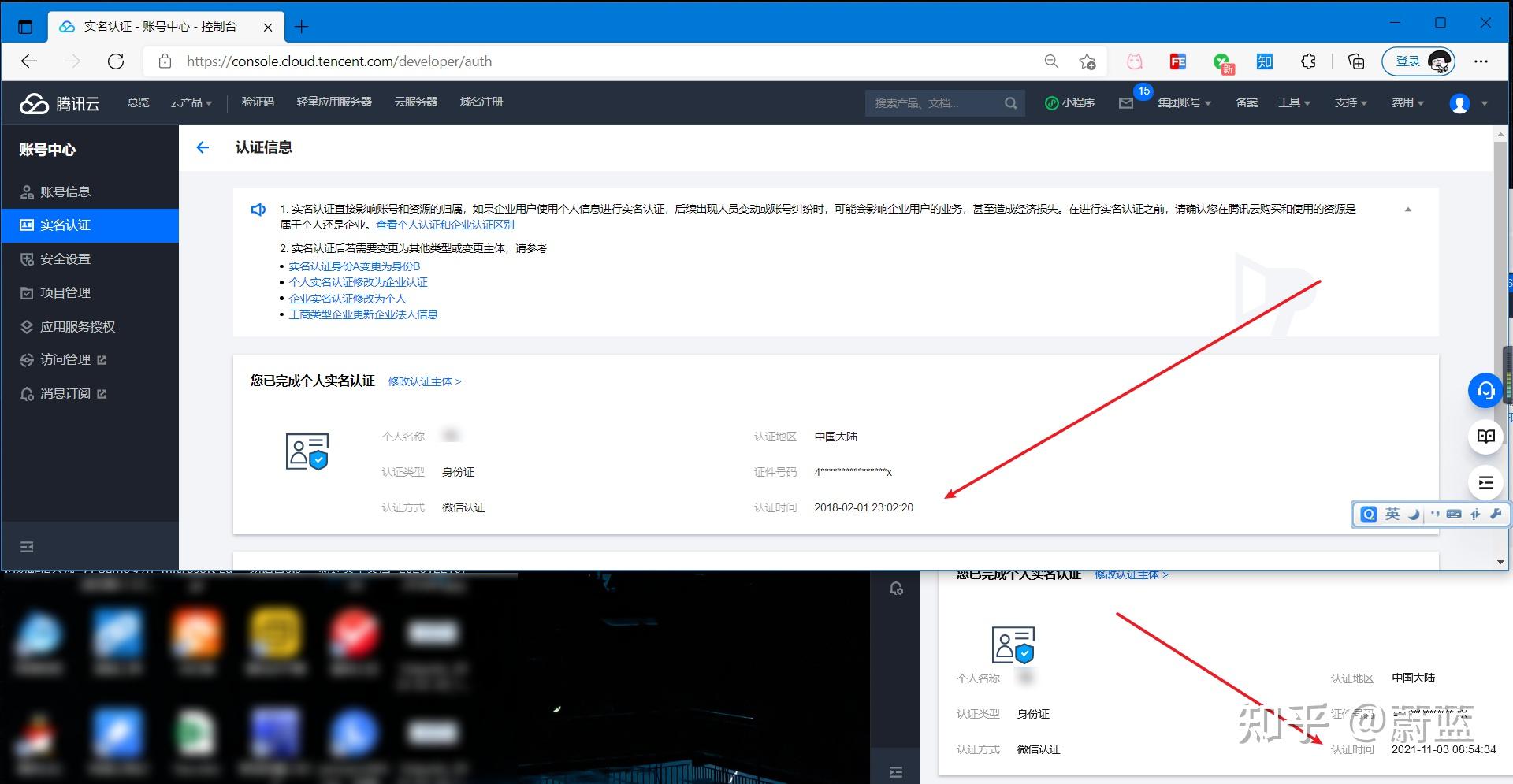This screenshot has height=784, width=1513.
Task: Open the pink cat browser extension
Action: (1135, 61)
